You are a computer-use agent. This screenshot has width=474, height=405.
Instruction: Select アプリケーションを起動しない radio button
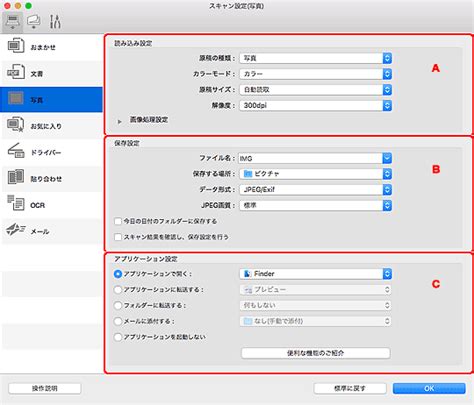click(x=118, y=337)
